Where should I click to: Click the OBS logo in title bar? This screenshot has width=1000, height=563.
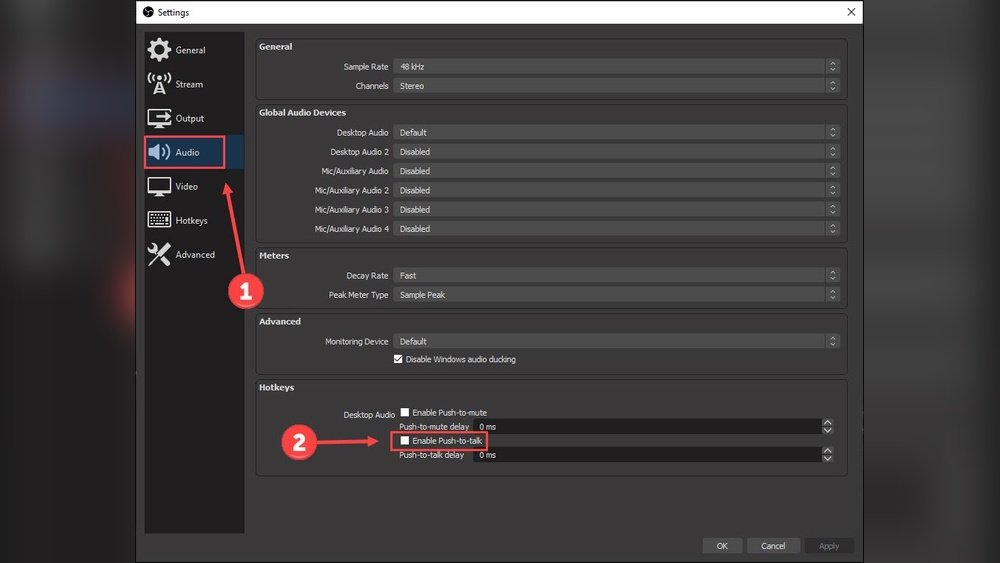point(148,12)
